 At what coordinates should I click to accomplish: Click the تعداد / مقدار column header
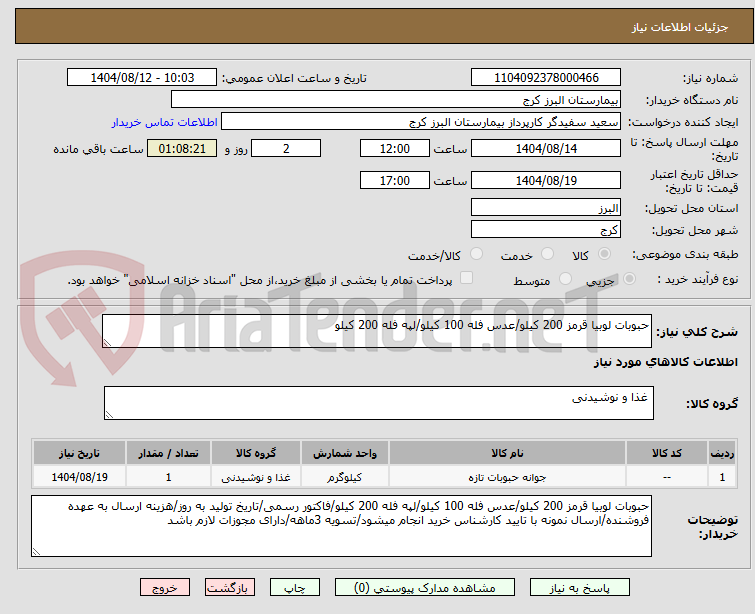pos(168,453)
